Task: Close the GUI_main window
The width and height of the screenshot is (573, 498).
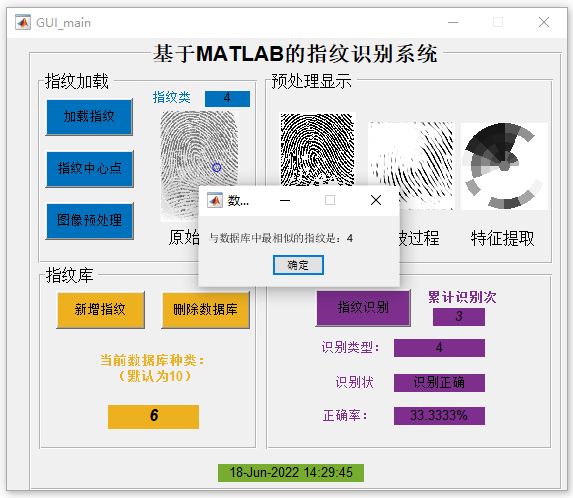Action: click(544, 23)
